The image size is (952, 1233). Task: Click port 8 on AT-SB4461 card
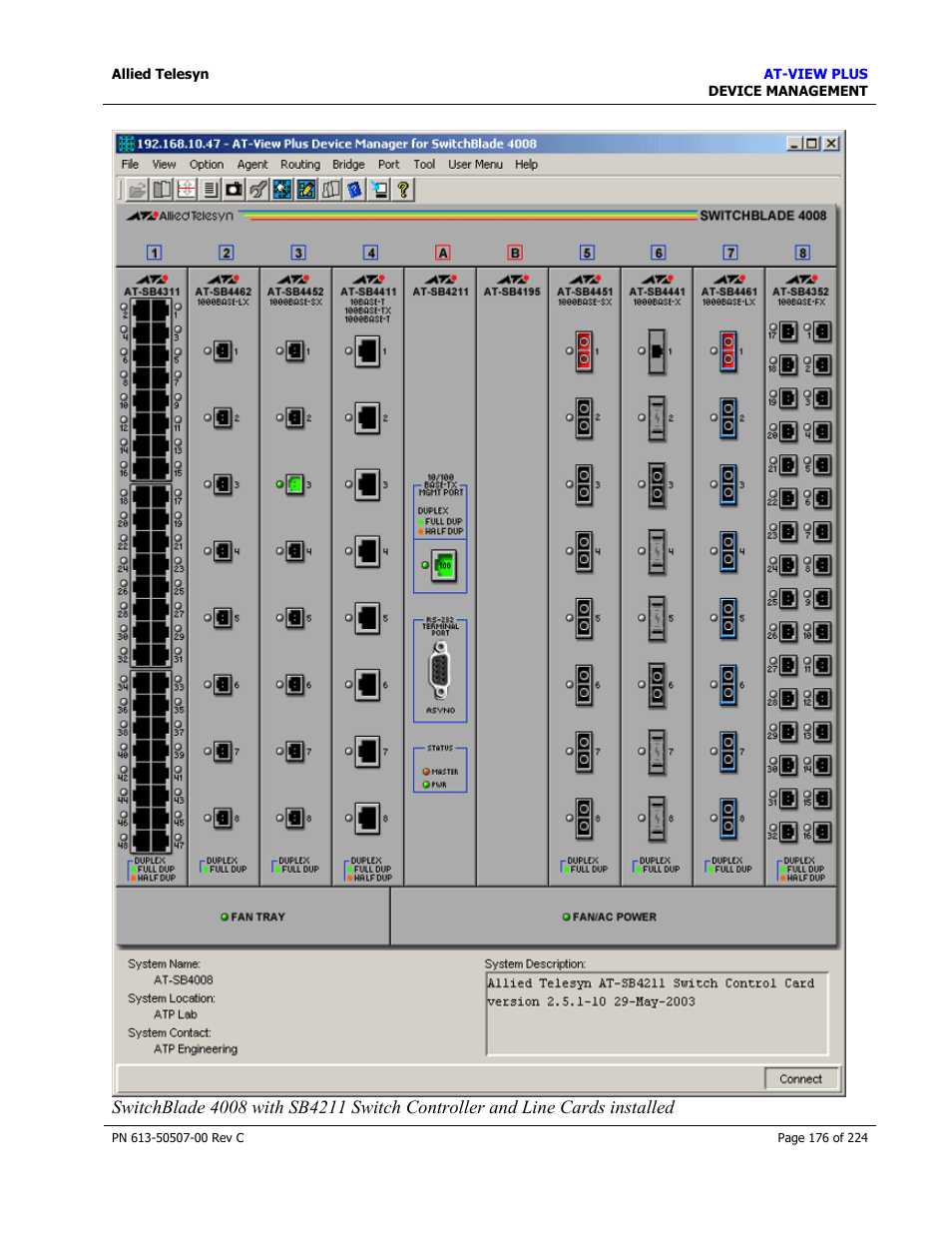(x=728, y=818)
